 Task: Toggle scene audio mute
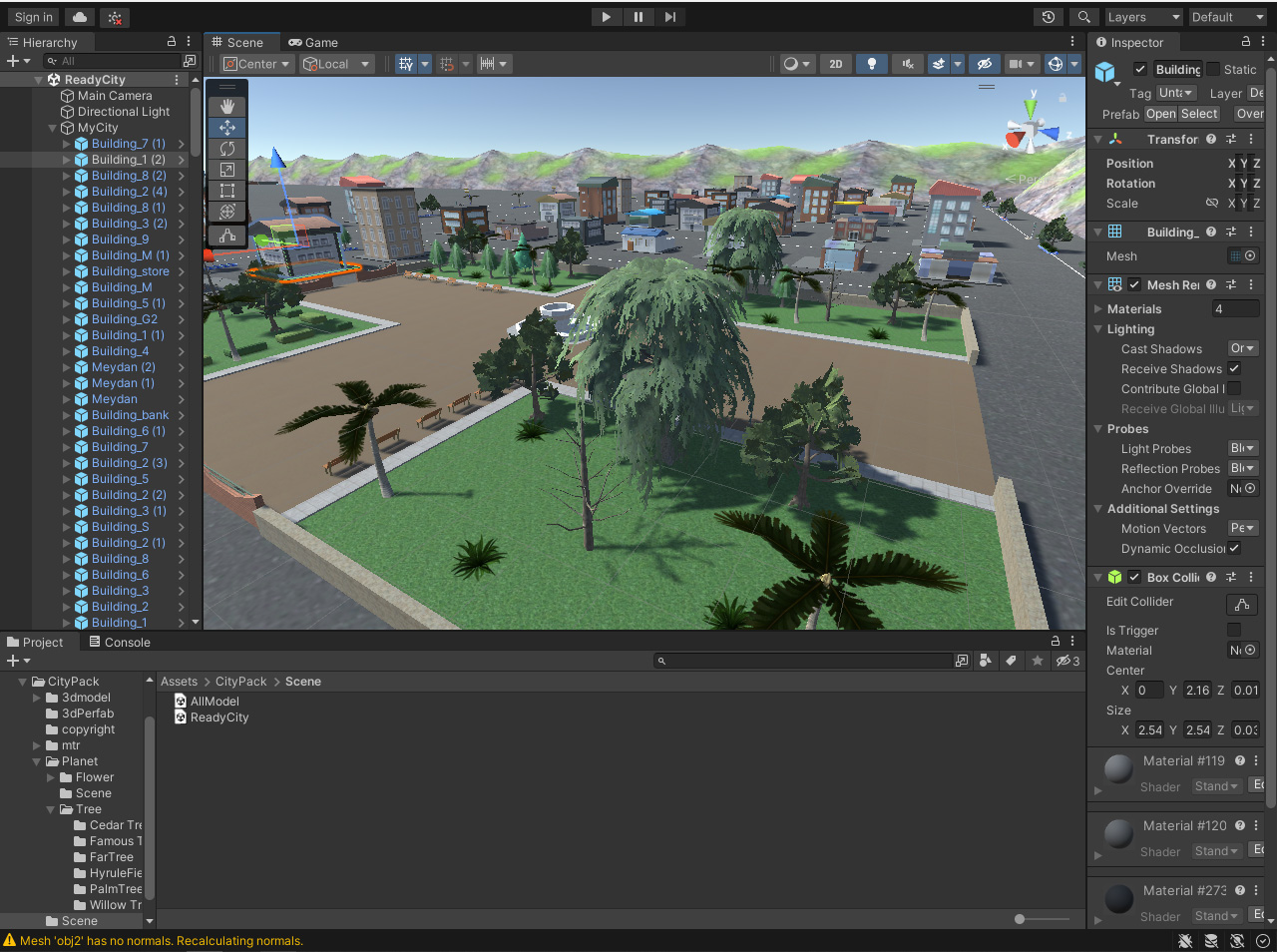(908, 64)
